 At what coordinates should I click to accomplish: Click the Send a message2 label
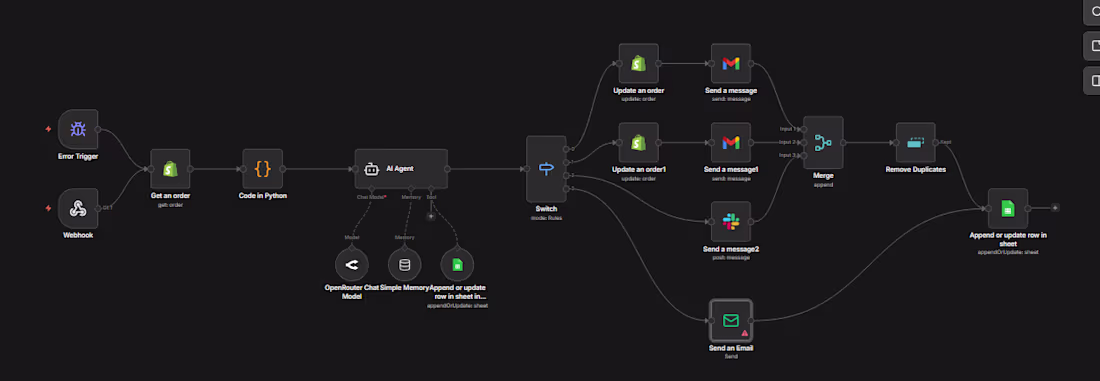tap(730, 248)
